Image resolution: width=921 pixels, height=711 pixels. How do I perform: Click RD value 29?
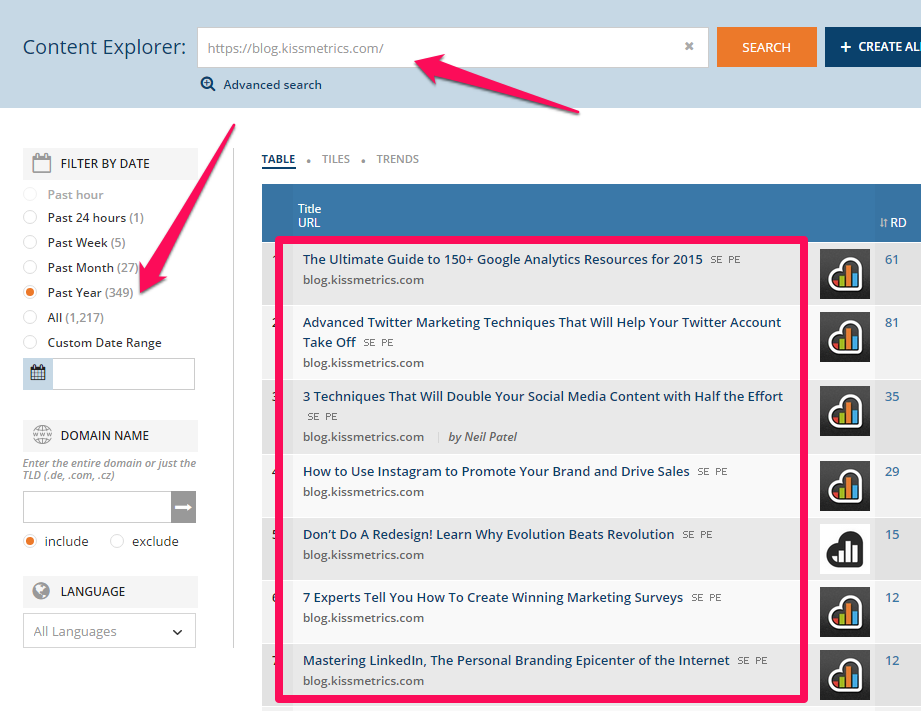(892, 471)
